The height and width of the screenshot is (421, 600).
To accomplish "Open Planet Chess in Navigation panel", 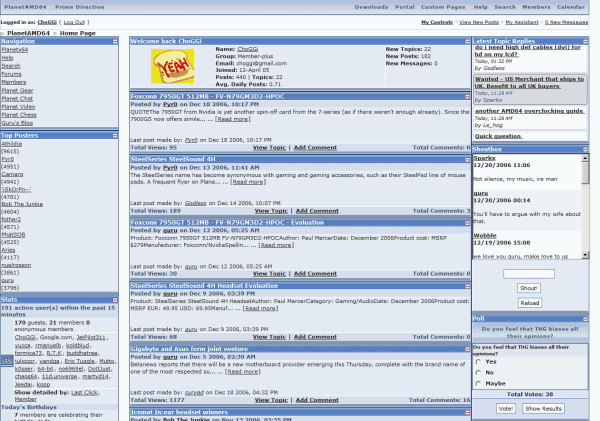I will [x=19, y=115].
